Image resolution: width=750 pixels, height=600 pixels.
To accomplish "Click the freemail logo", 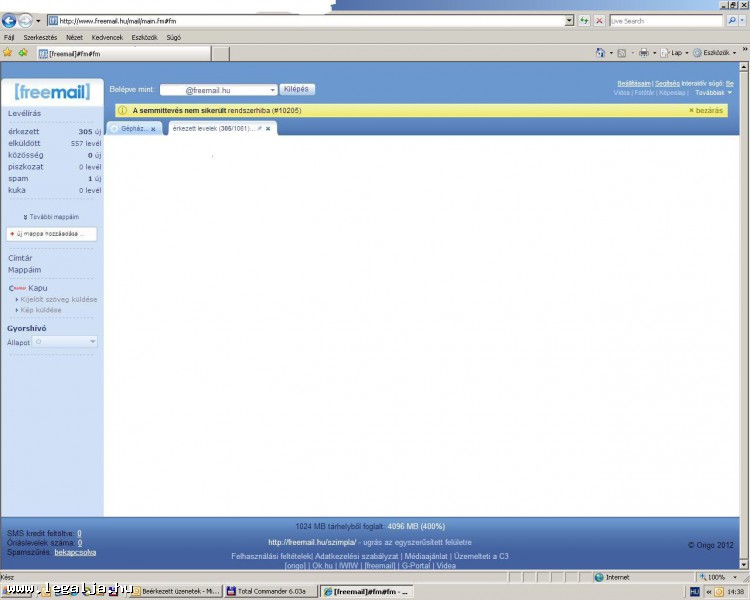I will pyautogui.click(x=51, y=92).
